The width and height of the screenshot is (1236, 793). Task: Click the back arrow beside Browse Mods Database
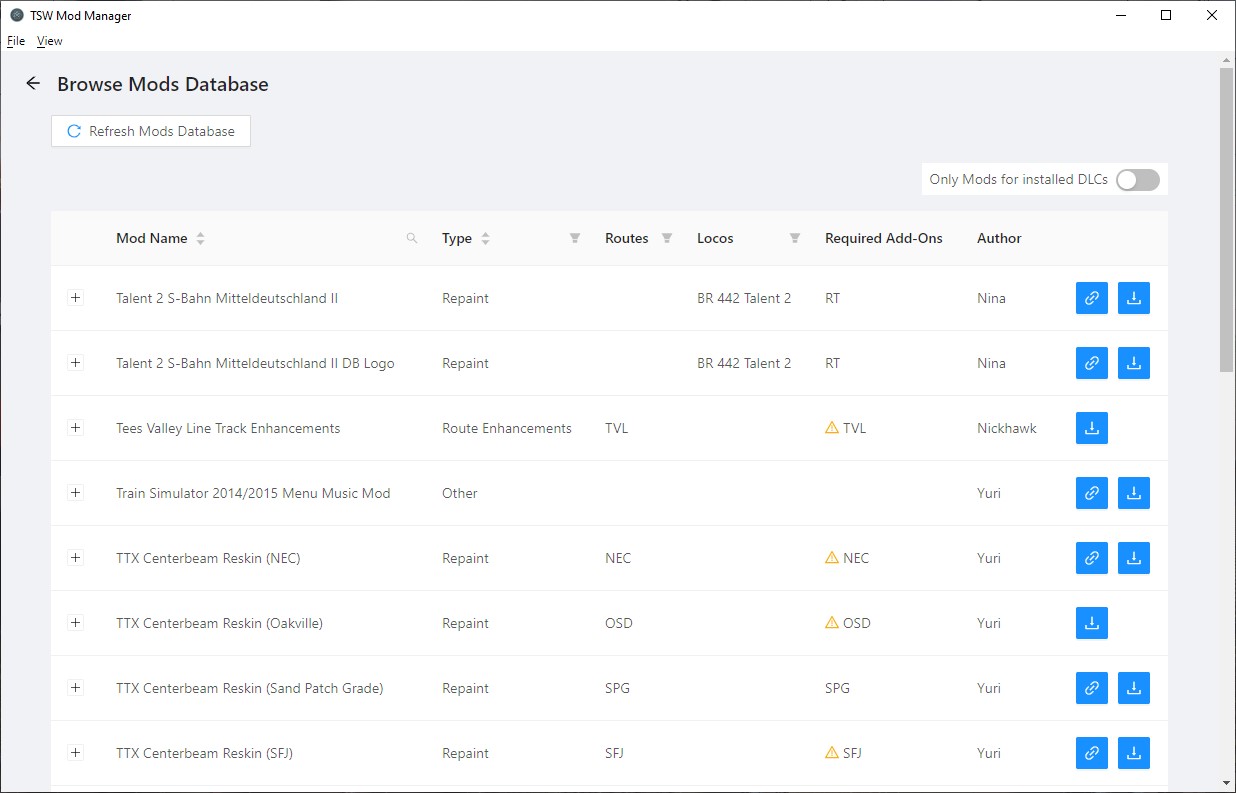tap(33, 84)
